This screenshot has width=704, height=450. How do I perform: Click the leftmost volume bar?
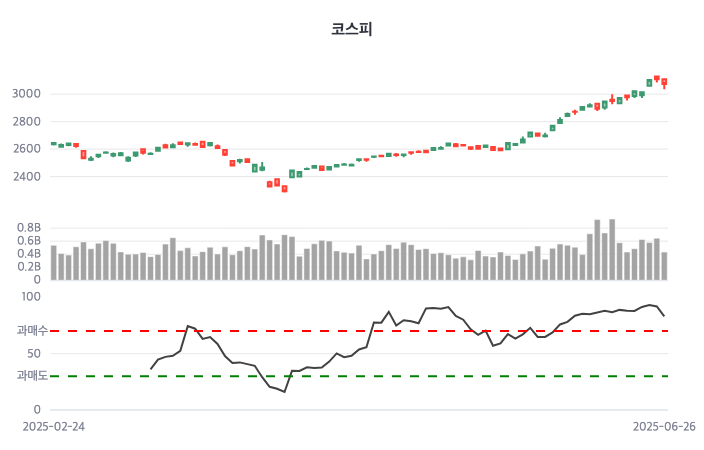(54, 262)
